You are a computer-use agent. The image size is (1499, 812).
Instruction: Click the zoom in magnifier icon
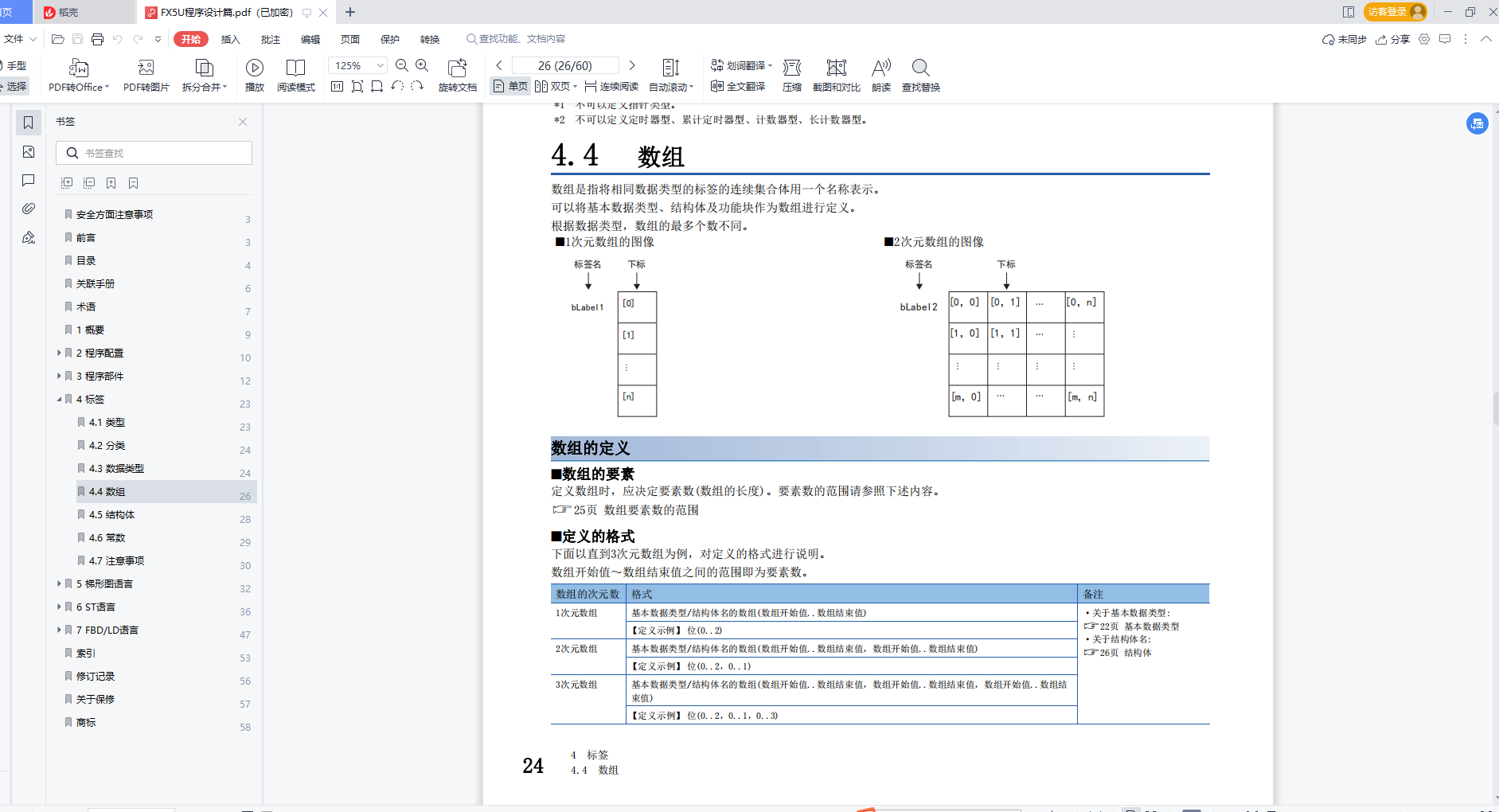[422, 65]
